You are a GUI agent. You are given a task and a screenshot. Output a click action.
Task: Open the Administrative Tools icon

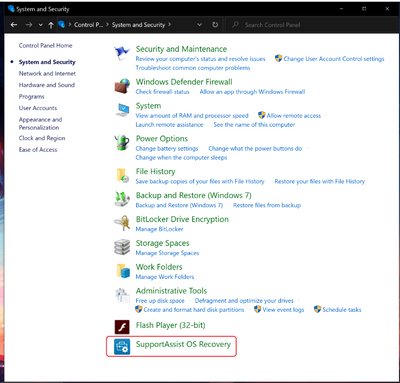(122, 295)
